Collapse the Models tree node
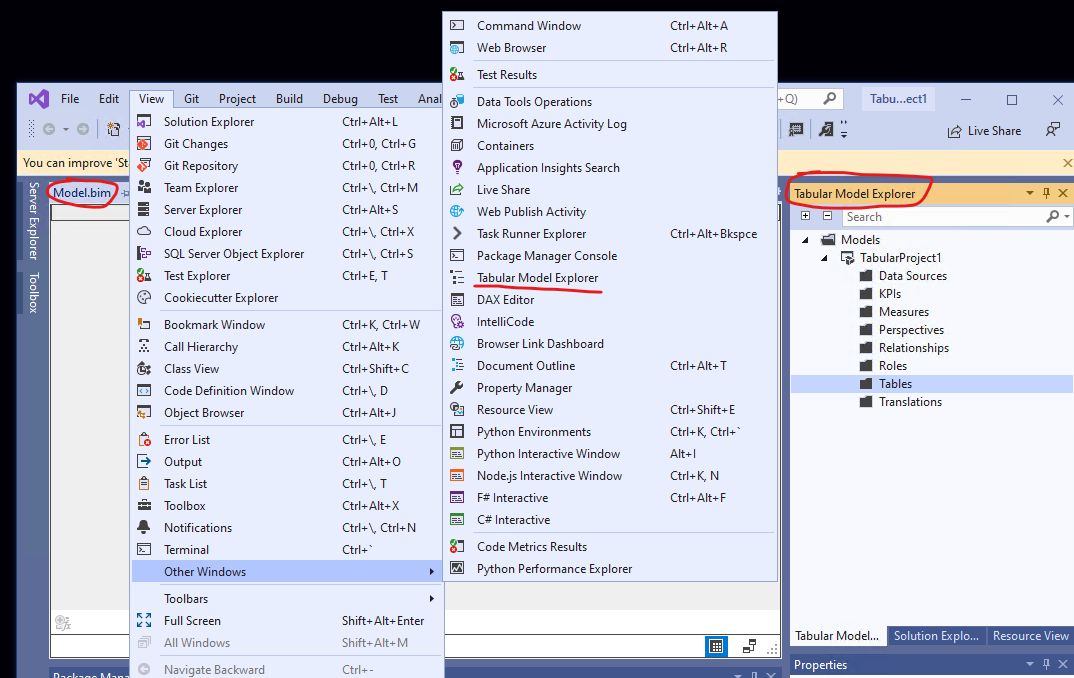Image resolution: width=1074 pixels, height=678 pixels. [806, 240]
